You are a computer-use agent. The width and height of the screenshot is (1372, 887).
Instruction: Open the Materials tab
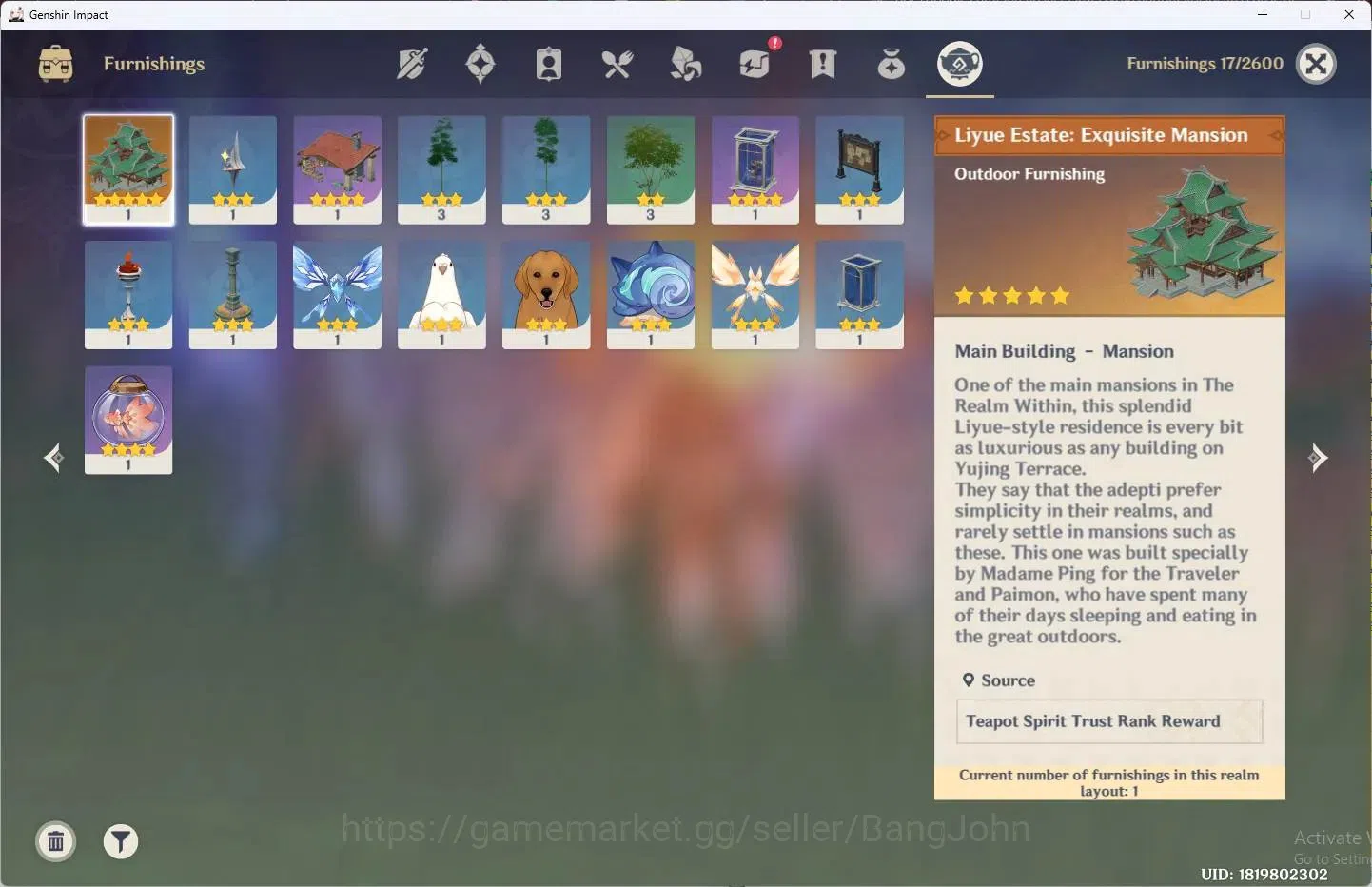tap(686, 64)
